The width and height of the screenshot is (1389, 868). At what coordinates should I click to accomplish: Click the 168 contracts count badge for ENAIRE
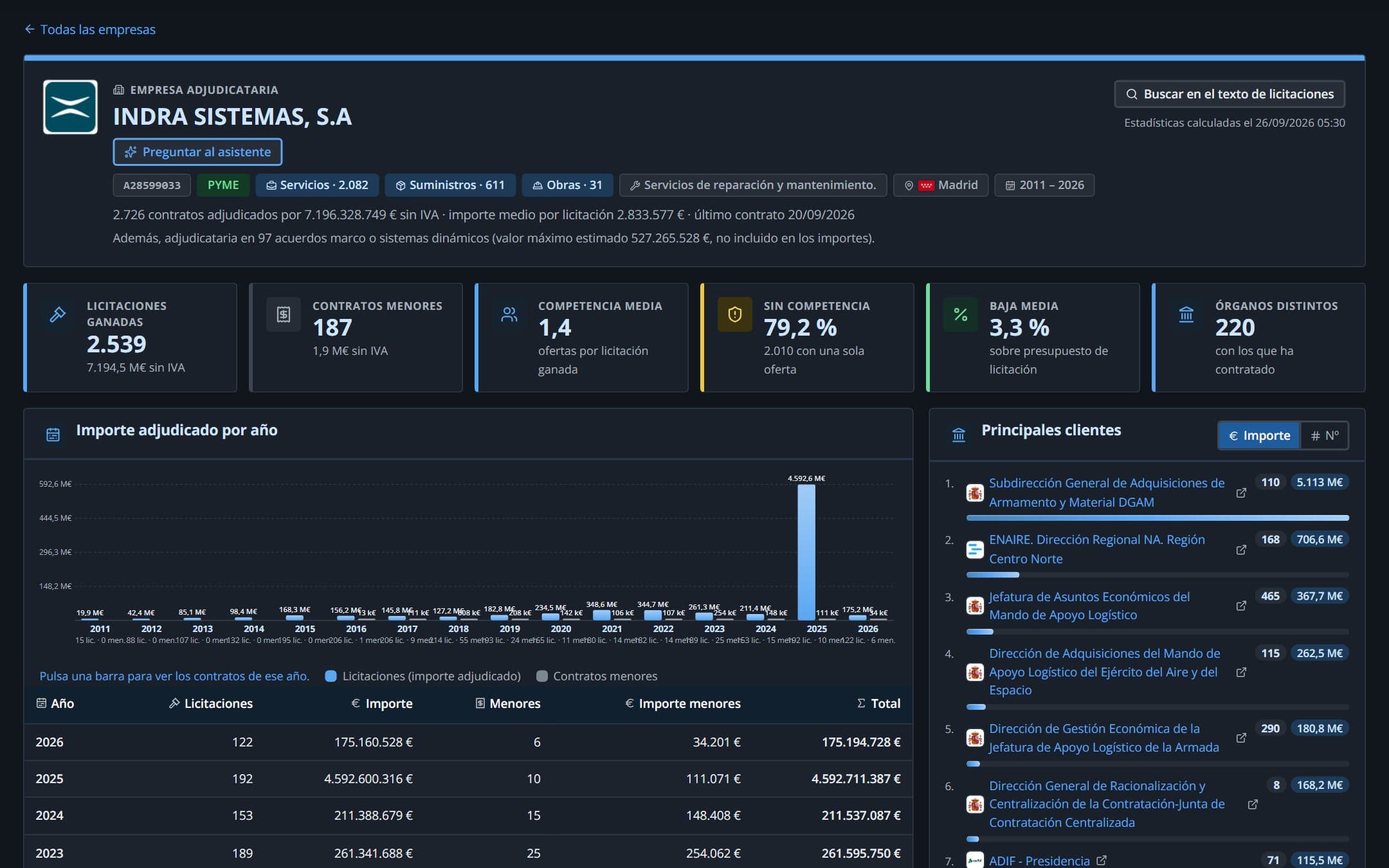click(x=1270, y=539)
